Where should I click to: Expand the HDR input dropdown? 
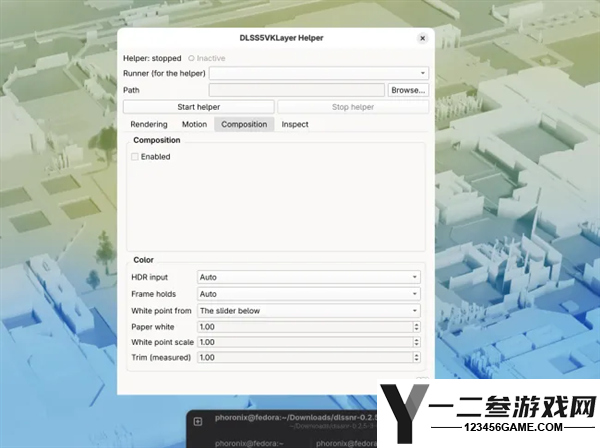309,277
